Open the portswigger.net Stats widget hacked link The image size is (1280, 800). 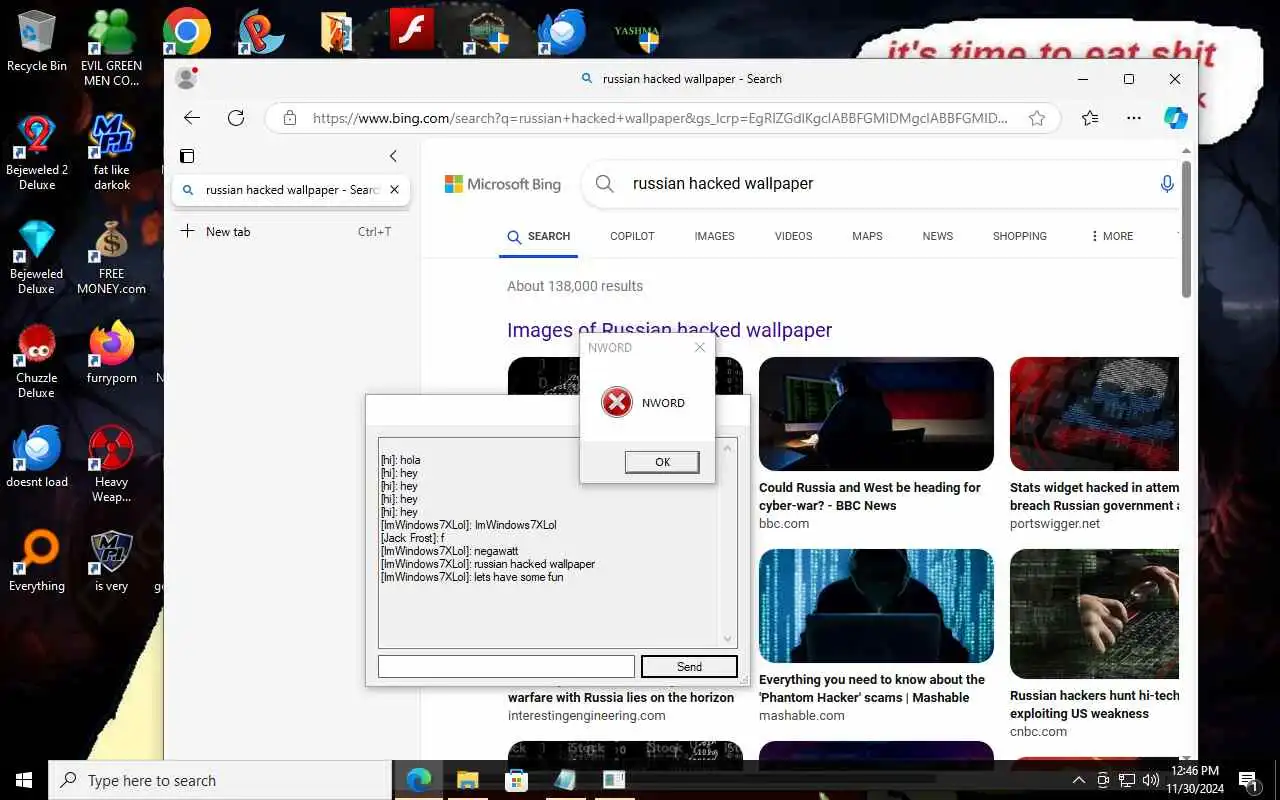pyautogui.click(x=1095, y=497)
